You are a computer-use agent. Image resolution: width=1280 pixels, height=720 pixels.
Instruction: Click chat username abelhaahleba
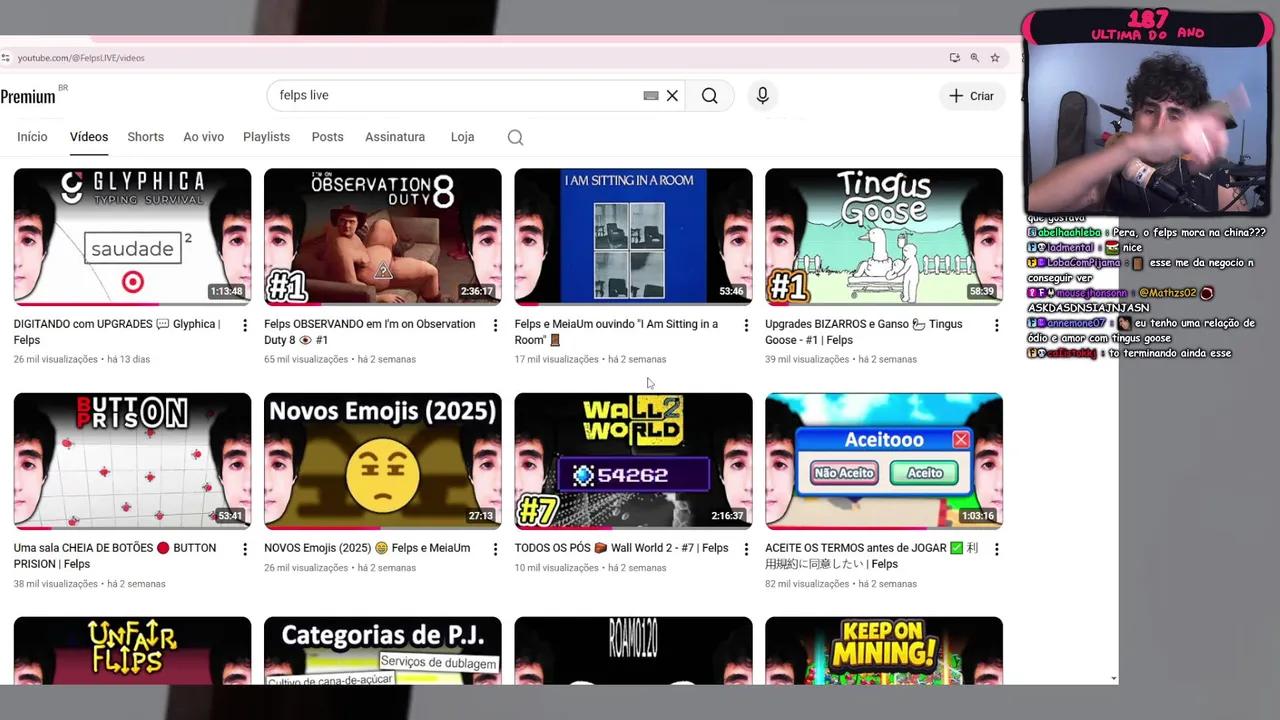(1070, 233)
